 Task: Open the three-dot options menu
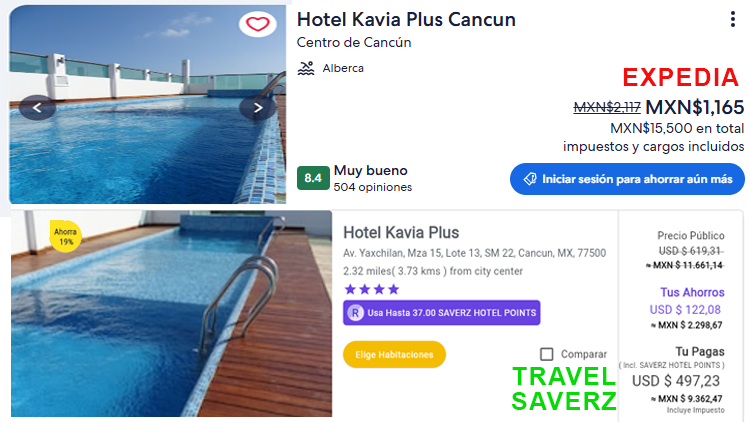click(x=733, y=19)
